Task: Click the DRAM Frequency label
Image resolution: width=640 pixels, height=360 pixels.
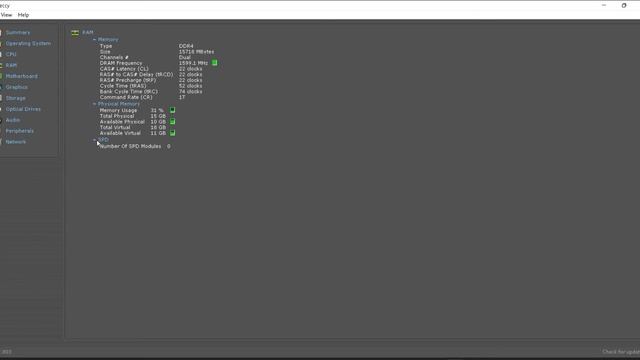Action: click(121, 63)
